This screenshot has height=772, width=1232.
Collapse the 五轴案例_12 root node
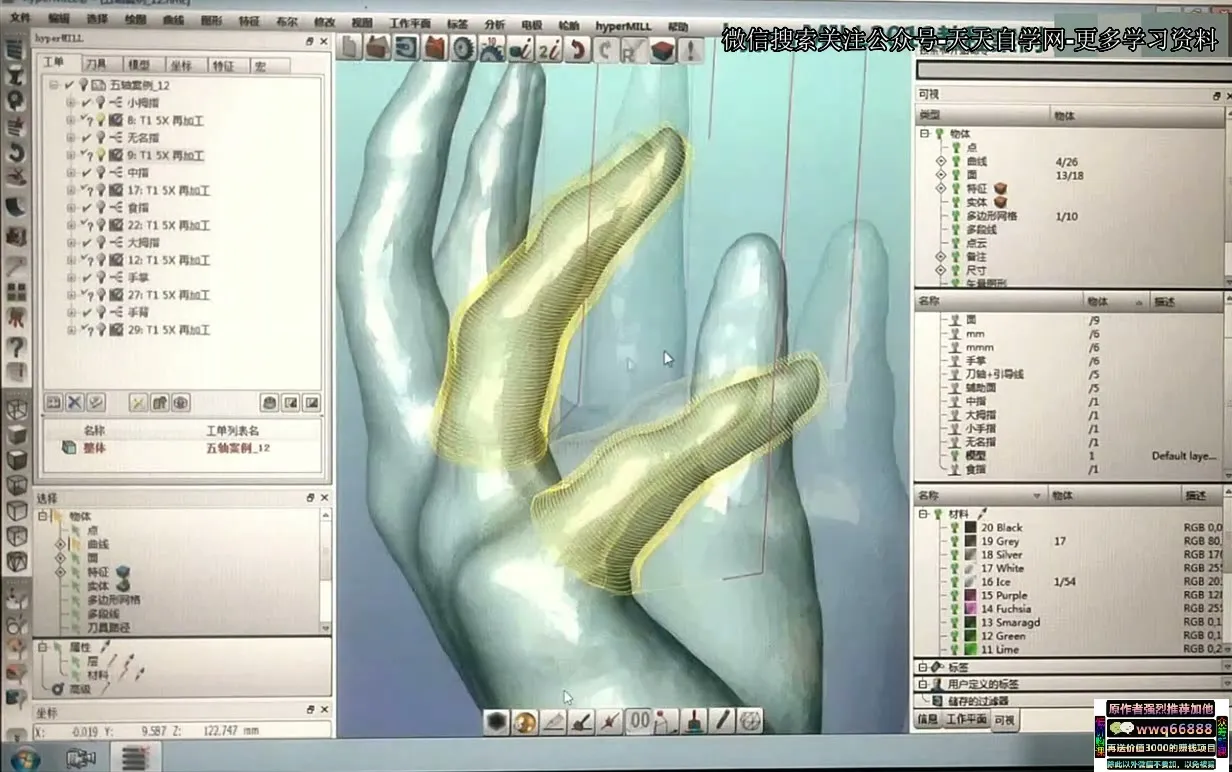point(55,86)
